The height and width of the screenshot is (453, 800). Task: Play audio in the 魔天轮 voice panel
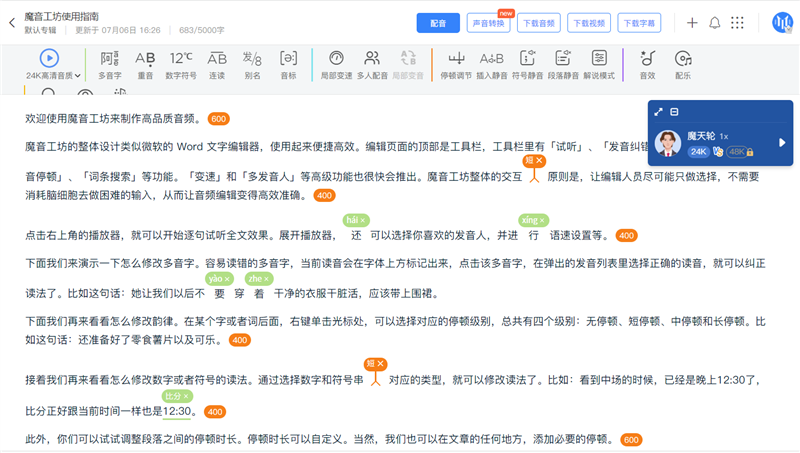(783, 142)
